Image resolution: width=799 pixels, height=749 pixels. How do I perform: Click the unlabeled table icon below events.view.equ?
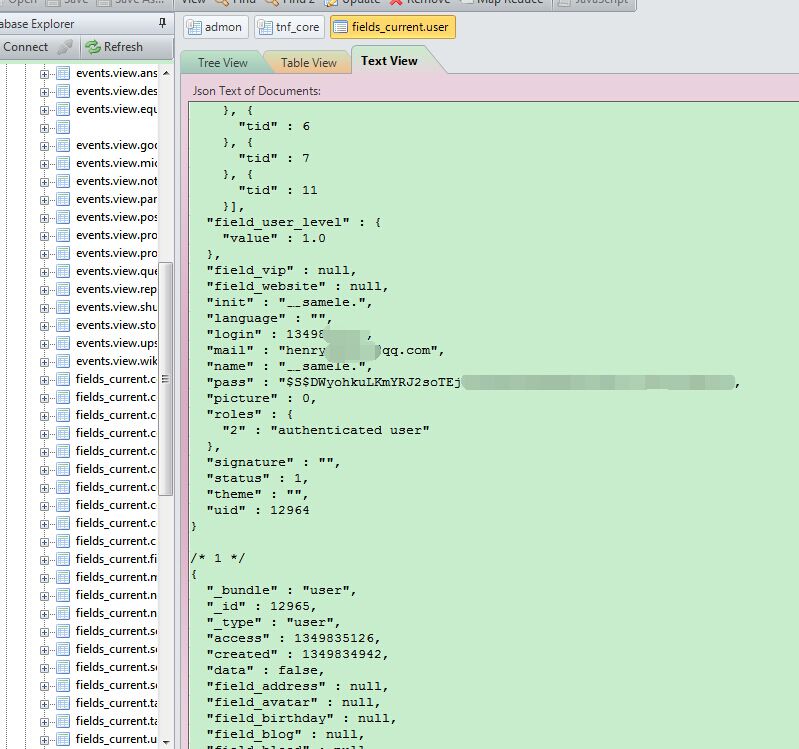(x=63, y=127)
